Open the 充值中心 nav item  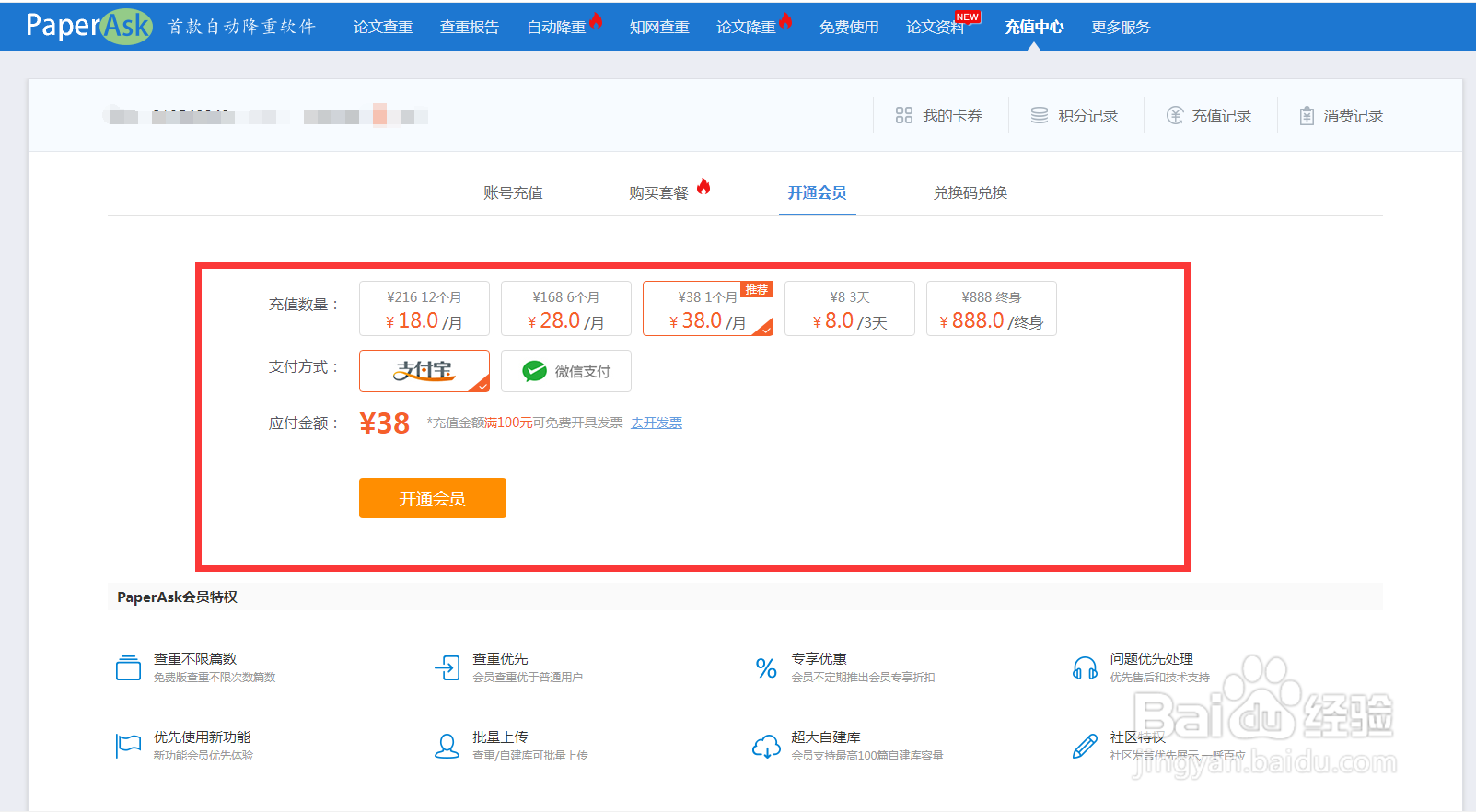(1034, 28)
